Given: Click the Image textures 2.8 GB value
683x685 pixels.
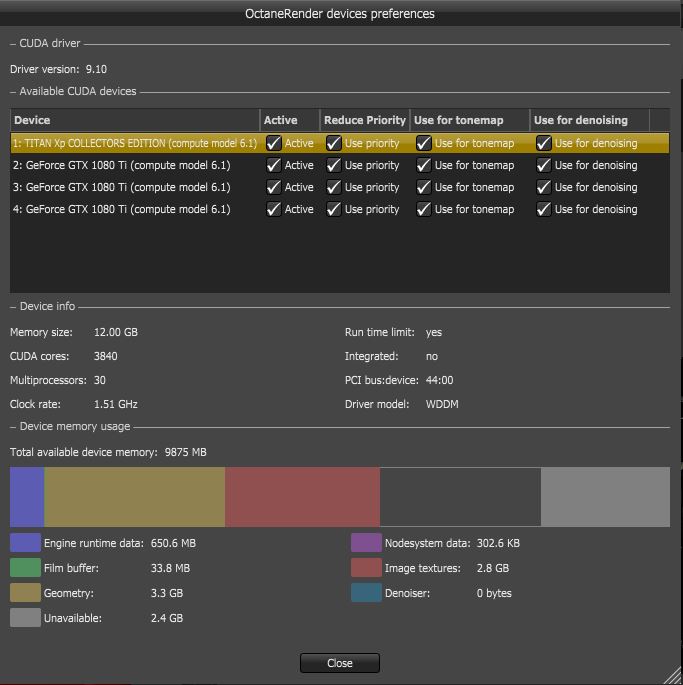Looking at the screenshot, I should point(493,568).
